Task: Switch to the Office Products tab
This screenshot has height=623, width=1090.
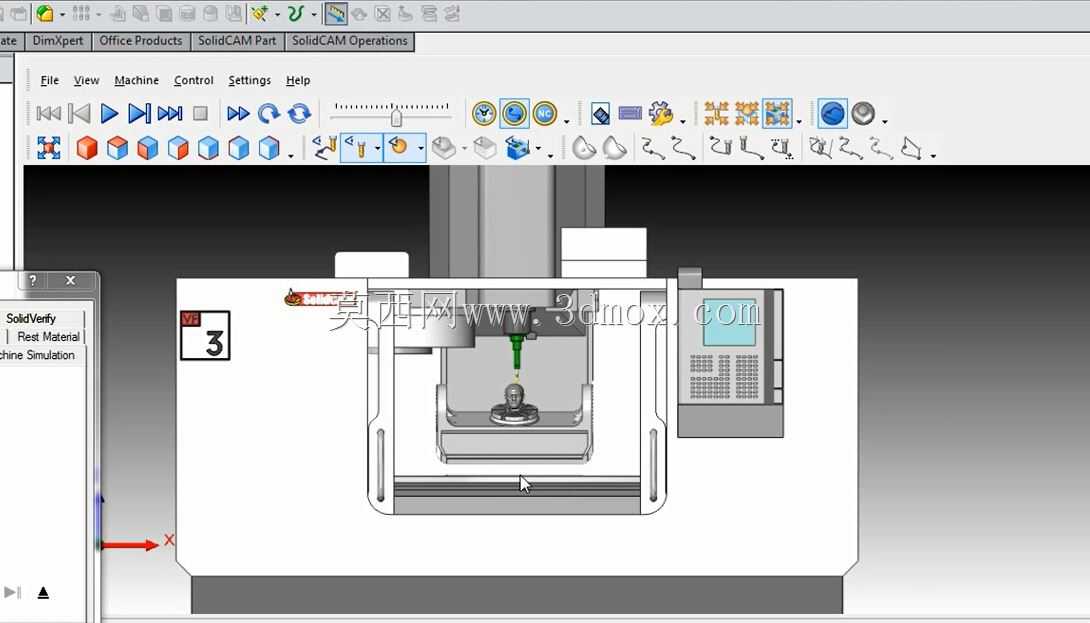Action: 140,41
